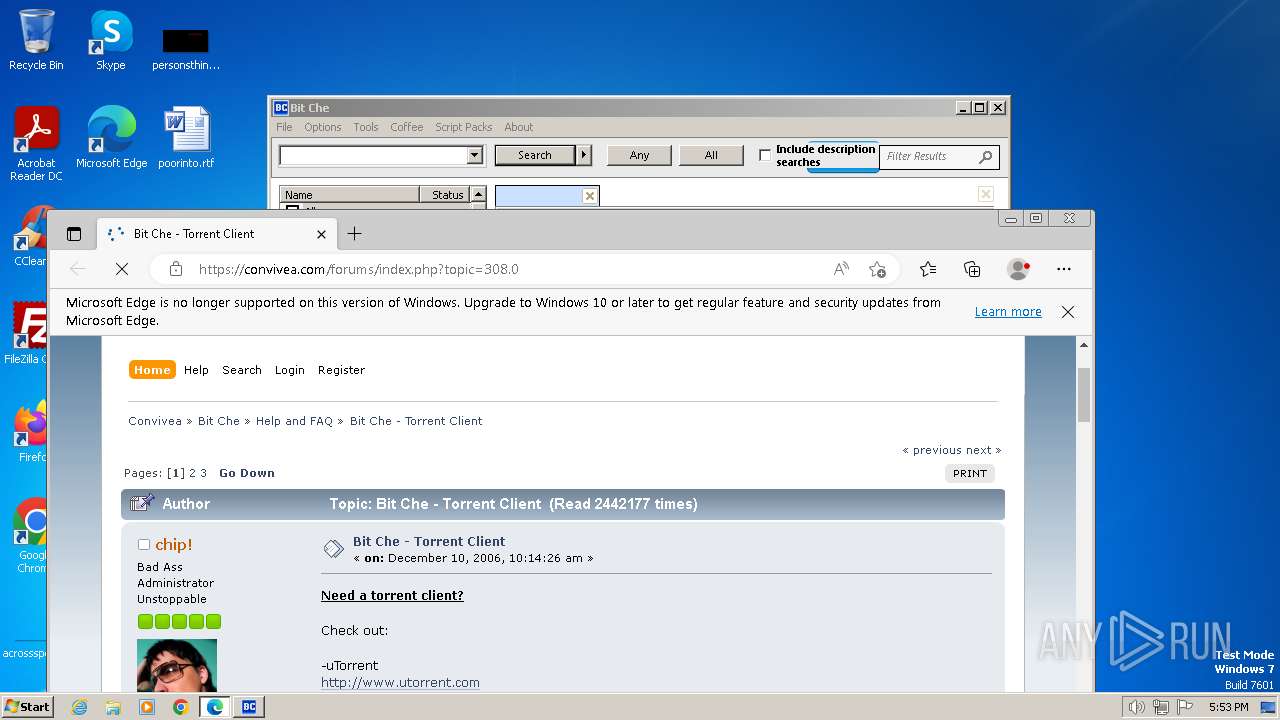1280x720 pixels.
Task: Open the Tools menu in Bit Che
Action: pos(366,127)
